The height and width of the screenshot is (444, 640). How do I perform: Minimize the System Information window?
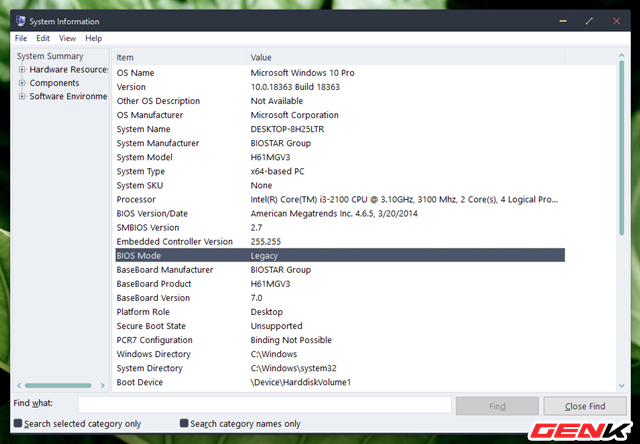pos(563,21)
